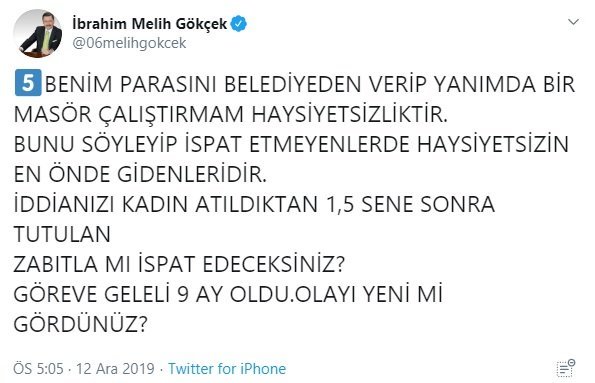Viewport: 595px width, 383px height.
Task: Visit the @06melihgokcek handle link
Action: 129,43
